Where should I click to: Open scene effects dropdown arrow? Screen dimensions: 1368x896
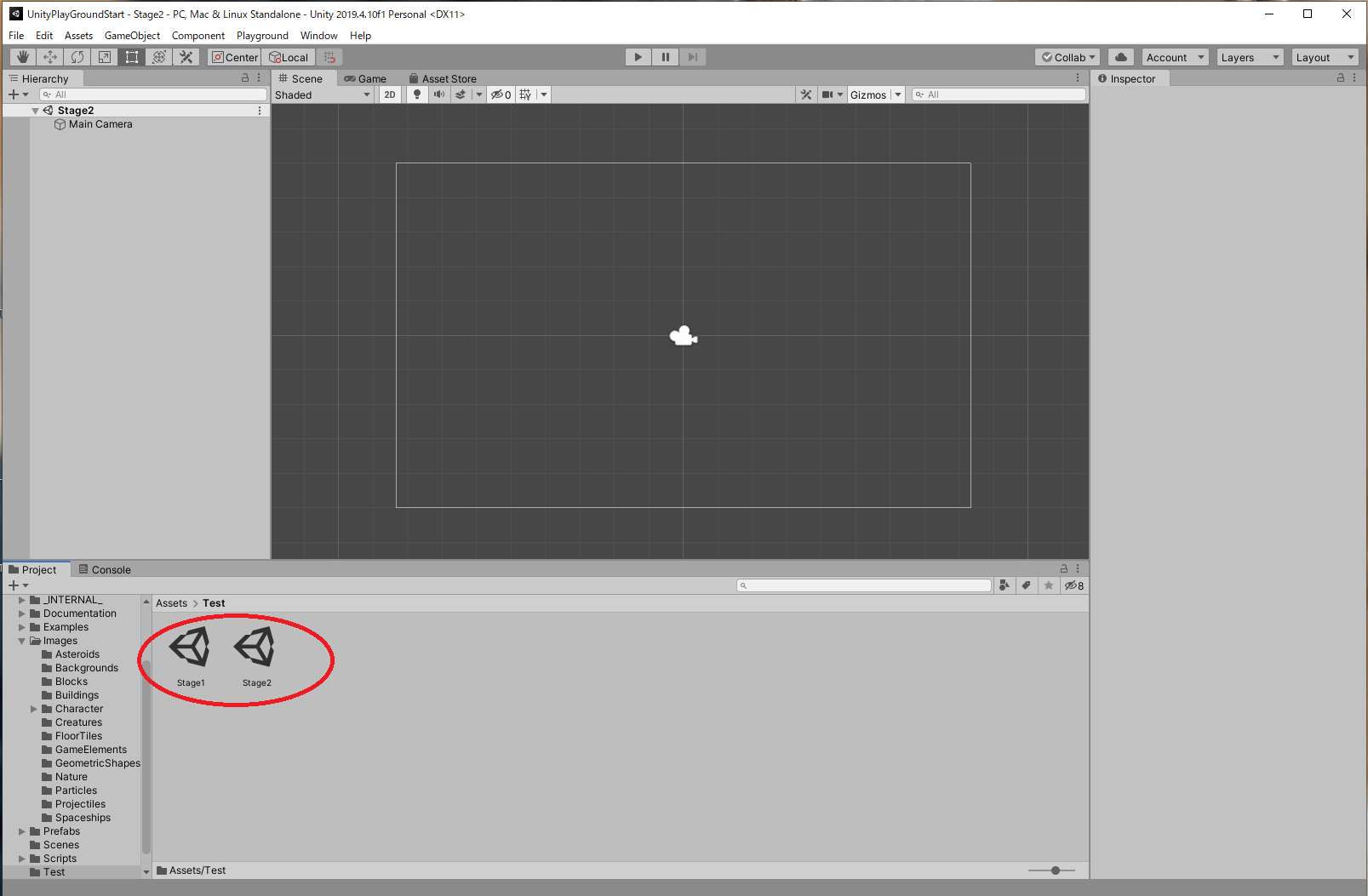pyautogui.click(x=478, y=94)
